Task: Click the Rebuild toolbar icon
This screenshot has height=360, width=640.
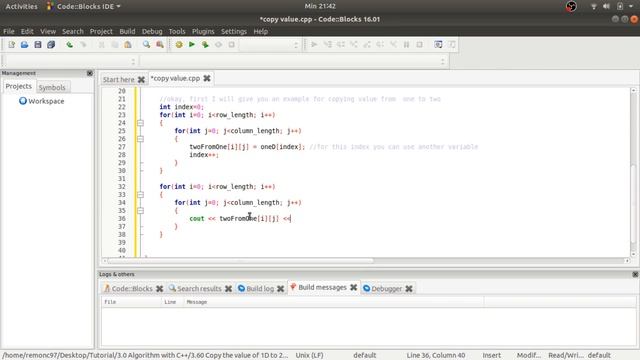Action: (x=218, y=44)
